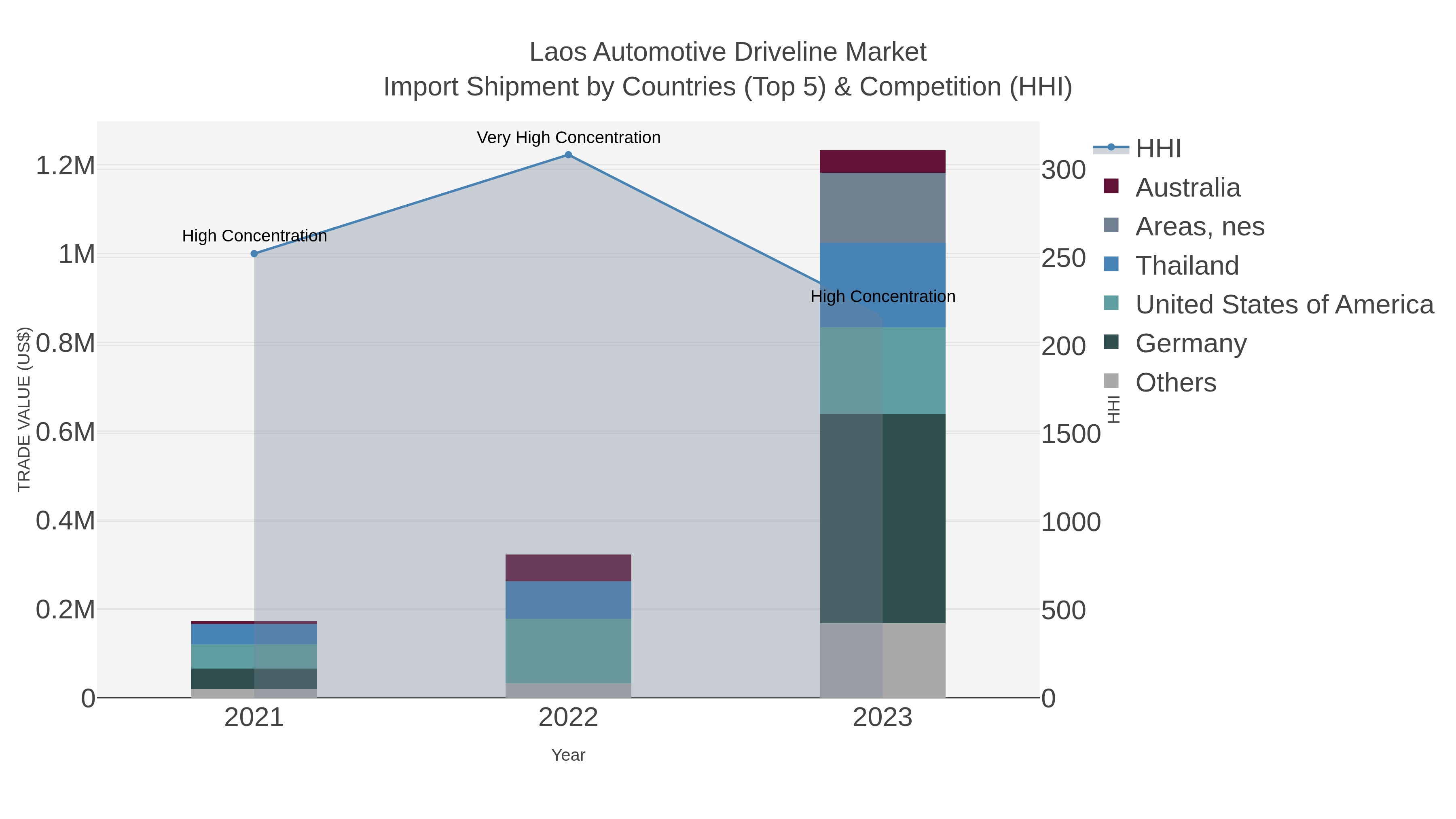
Task: Click the chart title 'Laos Automotive Driveline Market'
Action: [728, 52]
